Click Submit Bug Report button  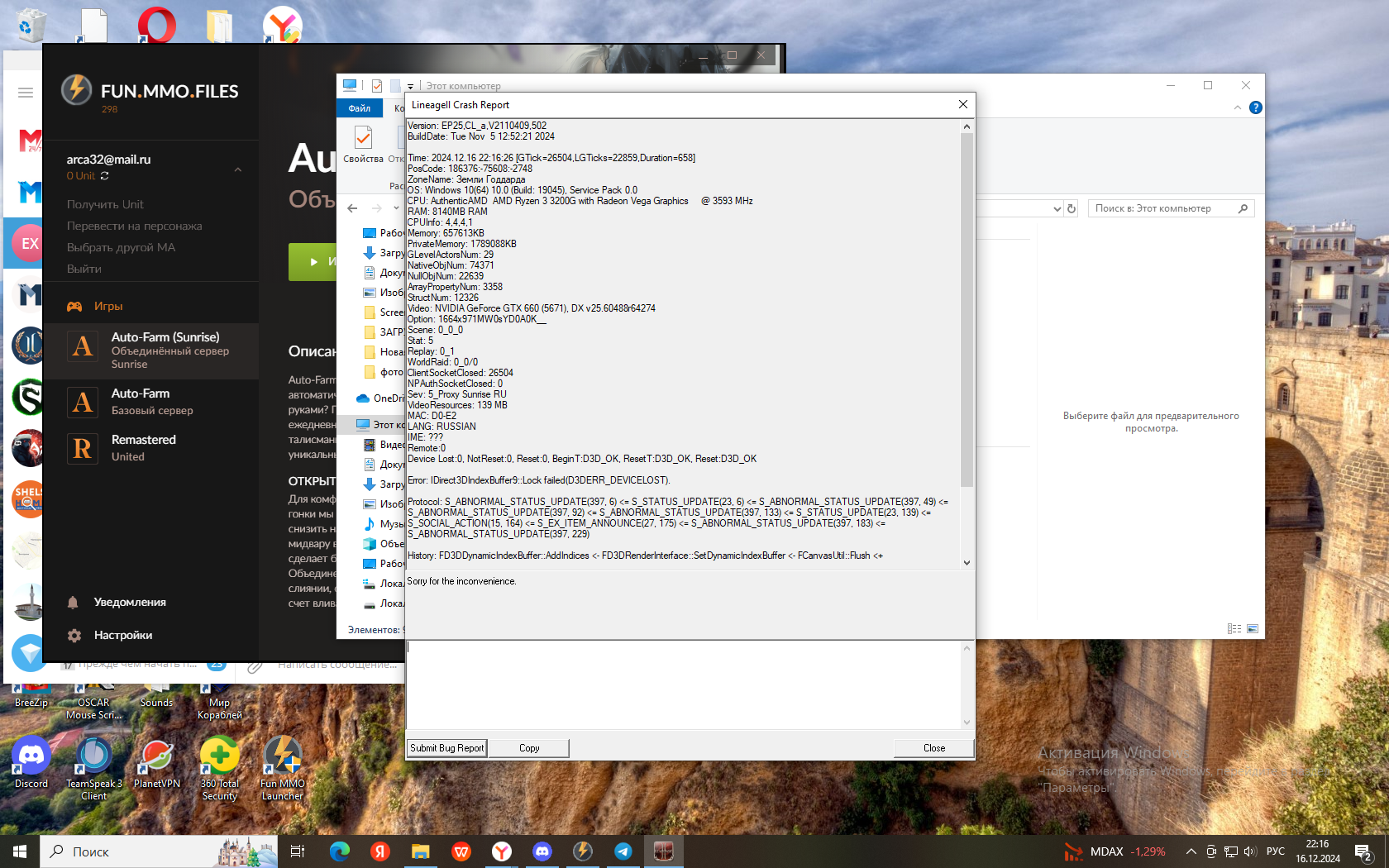tap(446, 748)
